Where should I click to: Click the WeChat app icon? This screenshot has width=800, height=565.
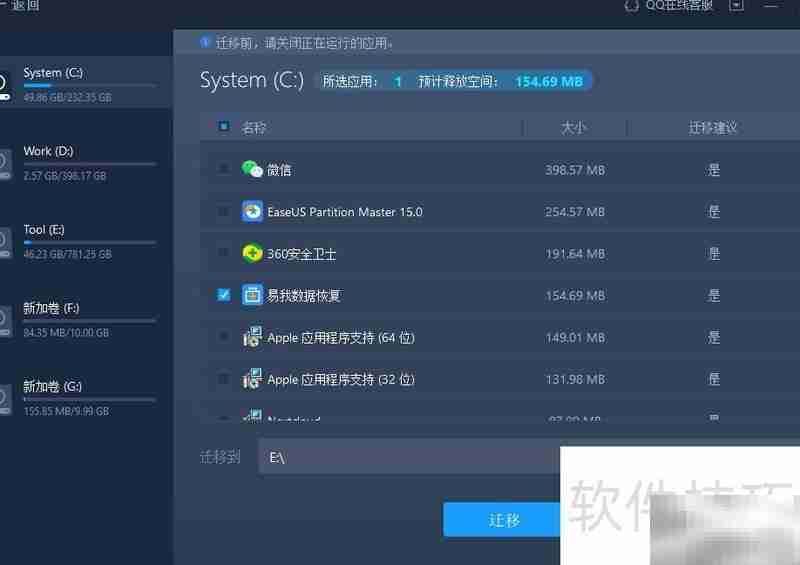pyautogui.click(x=252, y=169)
